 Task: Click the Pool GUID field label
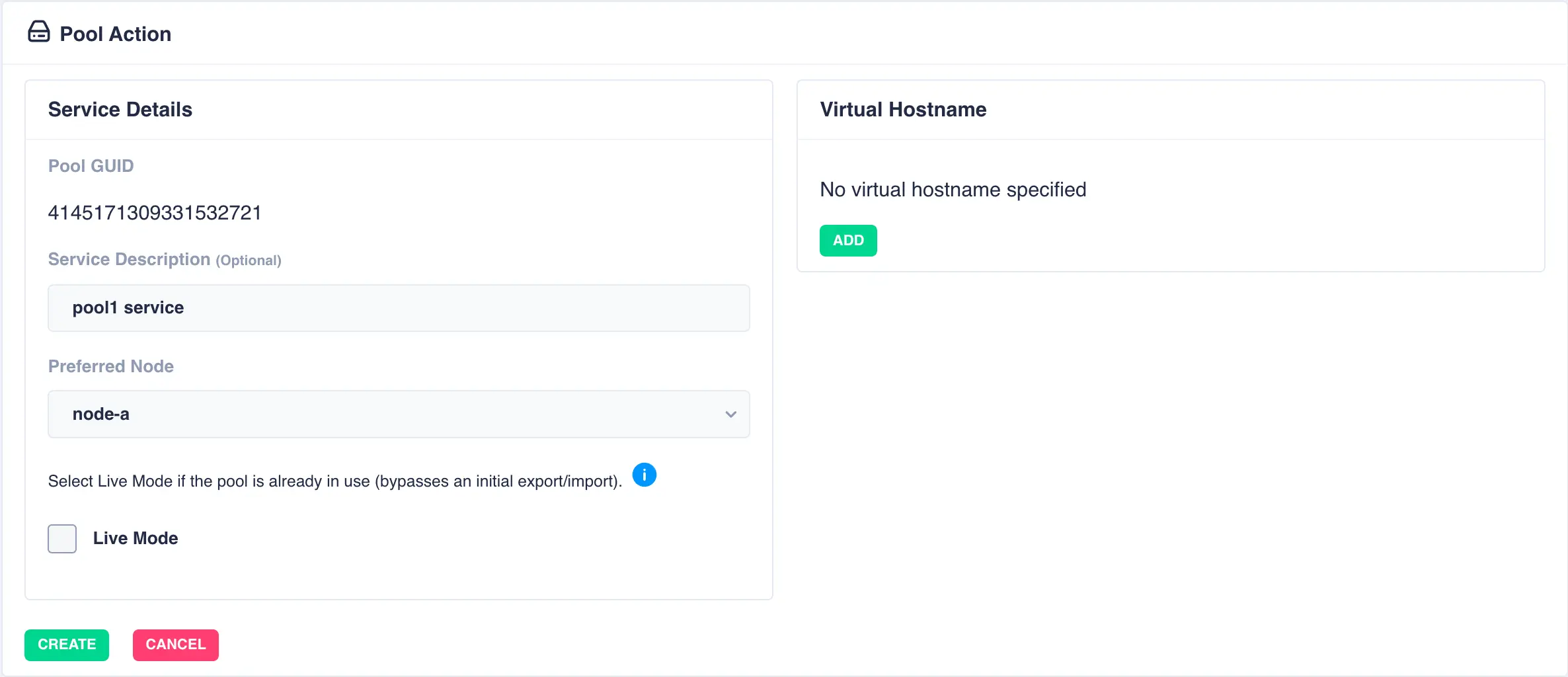tap(91, 166)
